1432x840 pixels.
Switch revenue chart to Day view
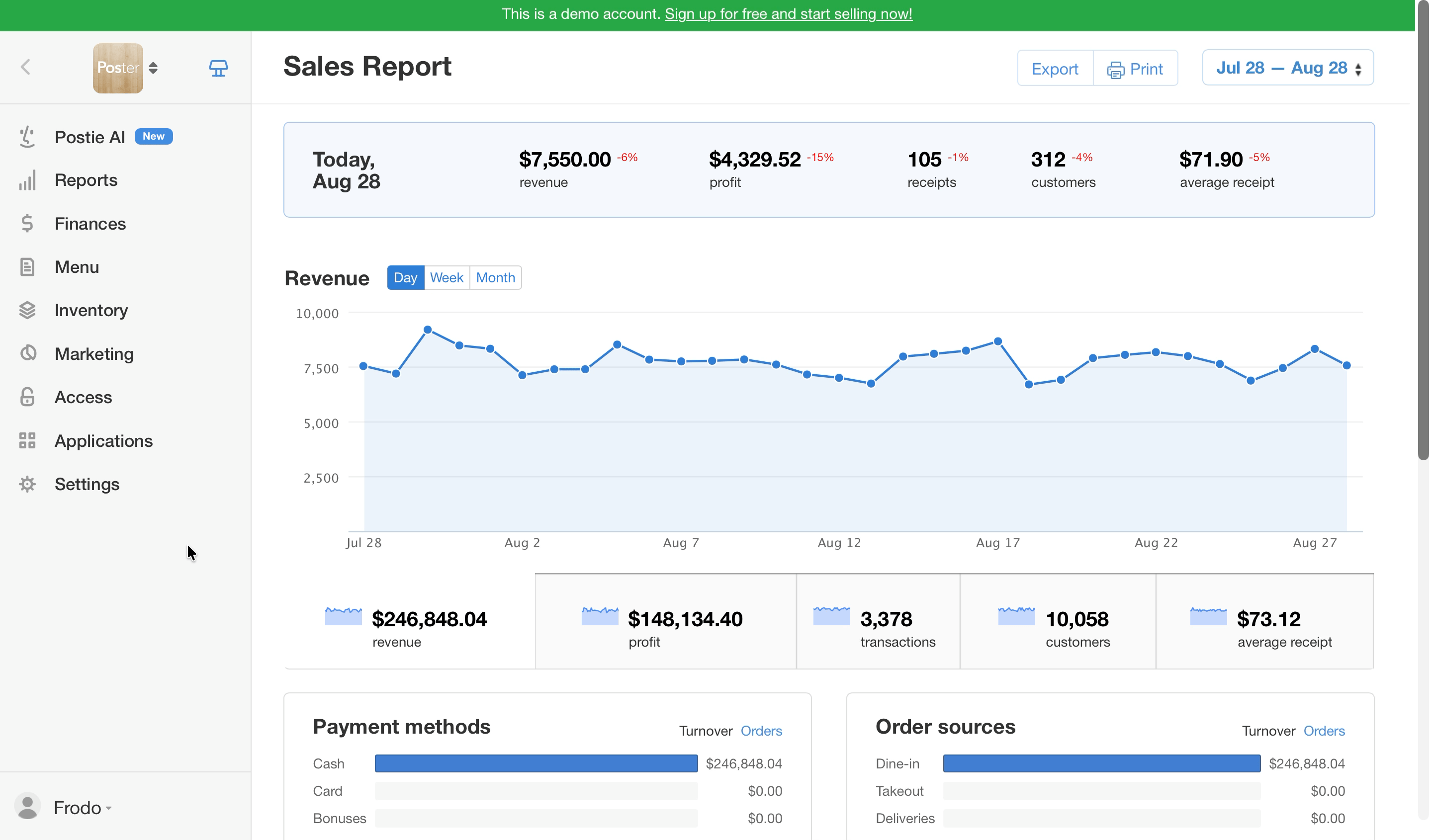pyautogui.click(x=405, y=277)
